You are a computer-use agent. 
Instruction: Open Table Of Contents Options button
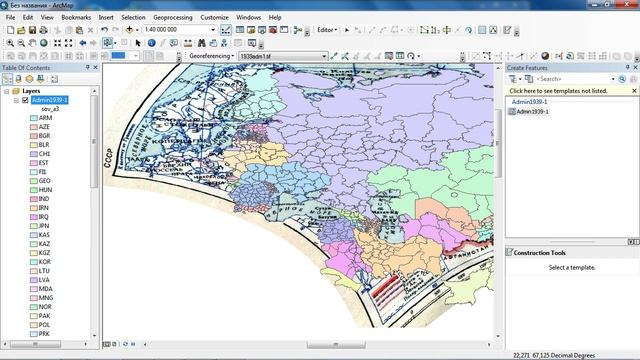coord(54,79)
